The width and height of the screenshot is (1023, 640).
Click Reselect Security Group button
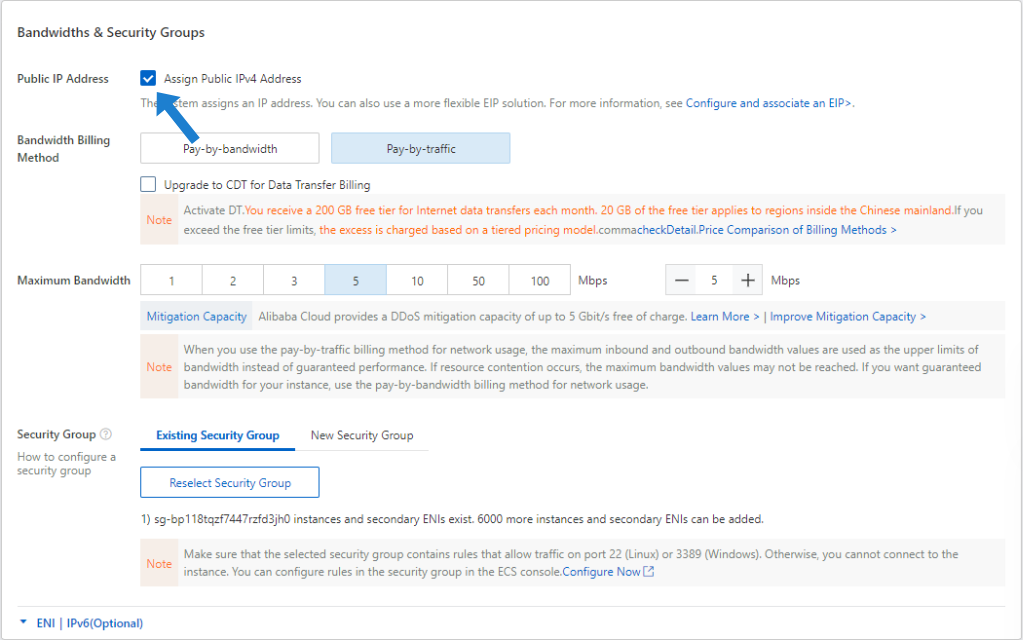(230, 483)
